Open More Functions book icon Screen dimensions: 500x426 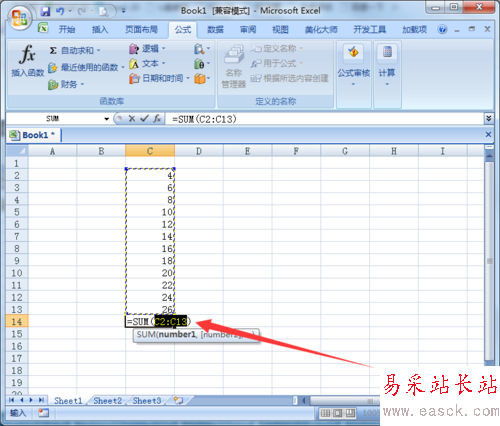click(x=202, y=79)
